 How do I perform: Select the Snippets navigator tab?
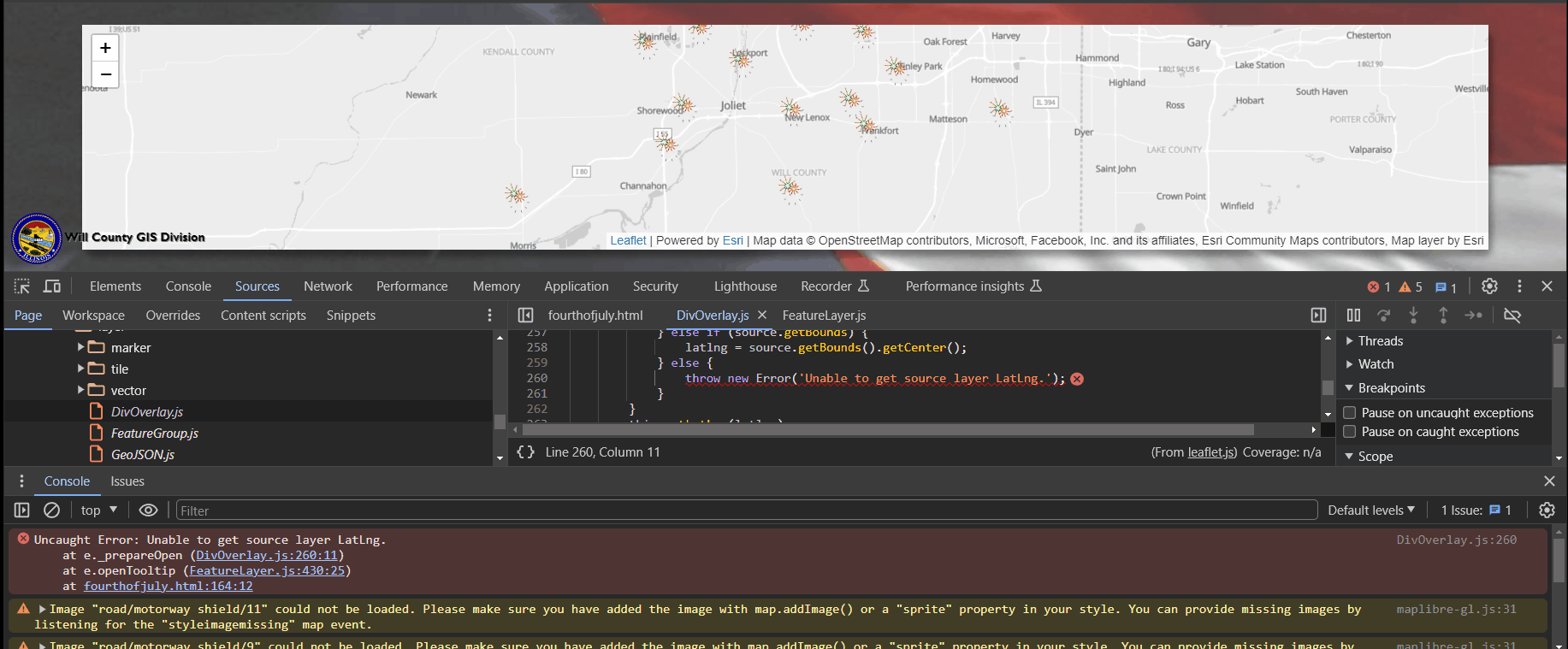[x=351, y=316]
